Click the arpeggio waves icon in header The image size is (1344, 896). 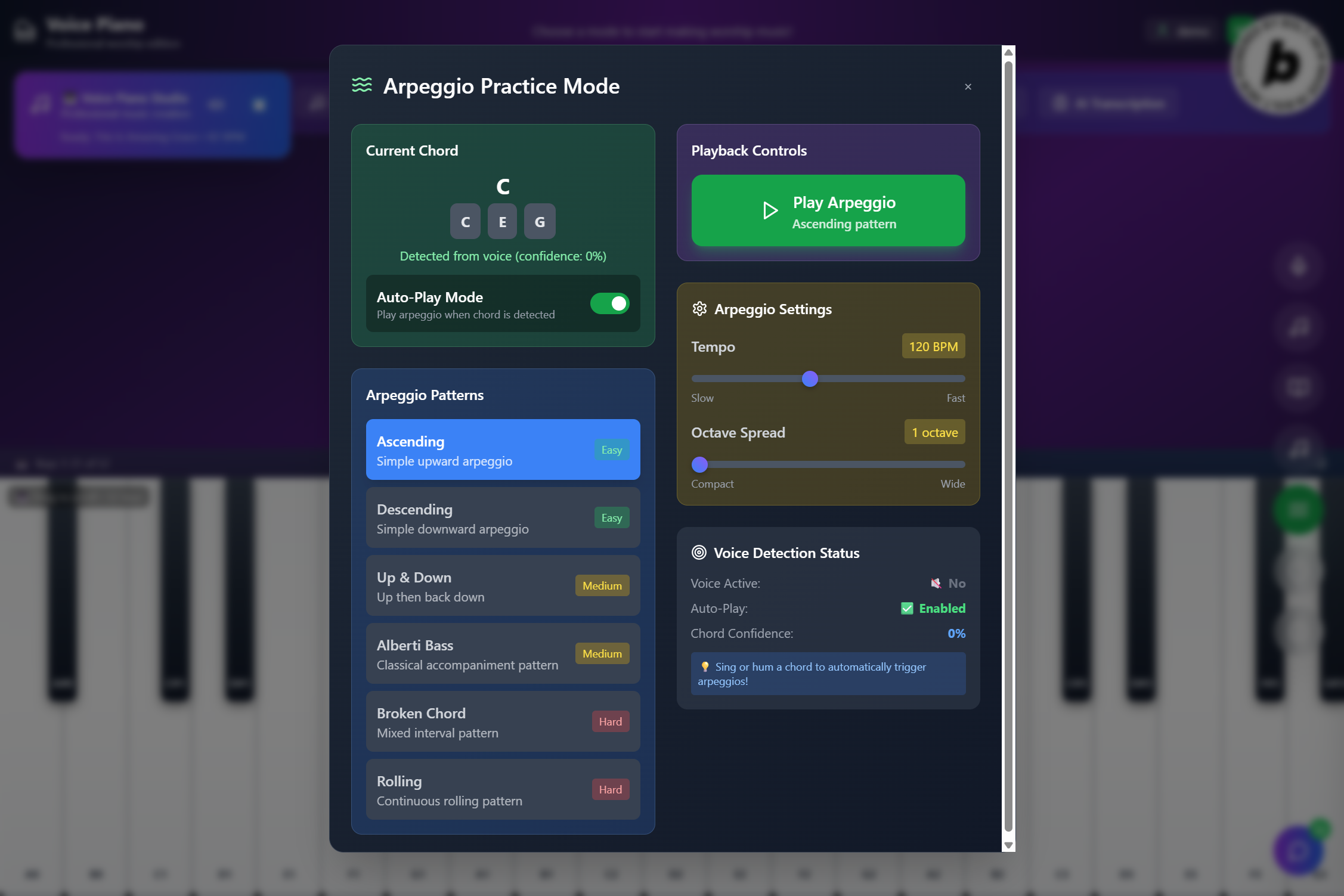[x=361, y=85]
